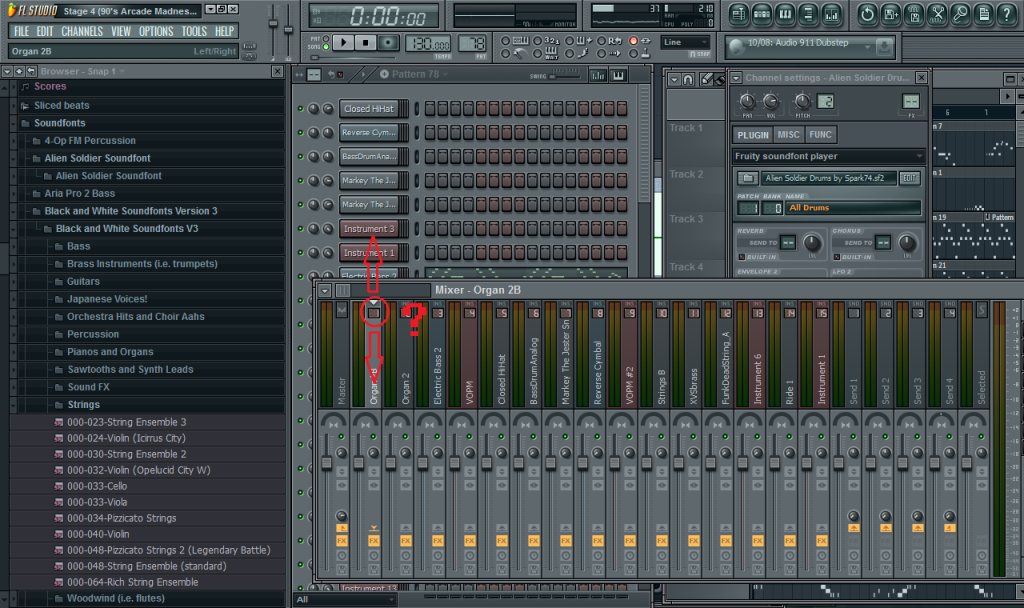Open the CHANNELS menu
This screenshot has width=1024, height=608.
(x=82, y=31)
